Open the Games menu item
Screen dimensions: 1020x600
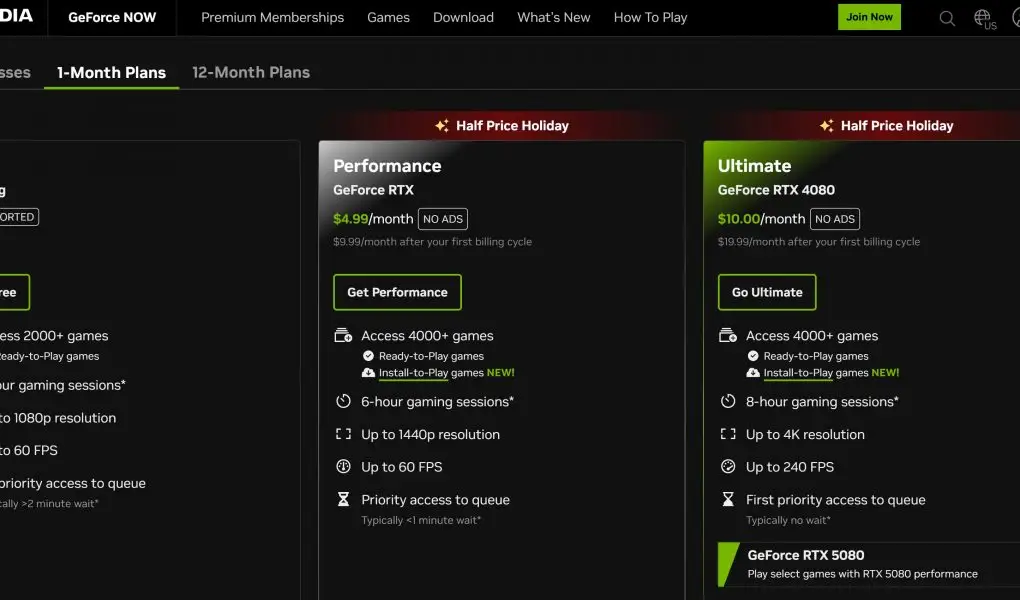(388, 17)
